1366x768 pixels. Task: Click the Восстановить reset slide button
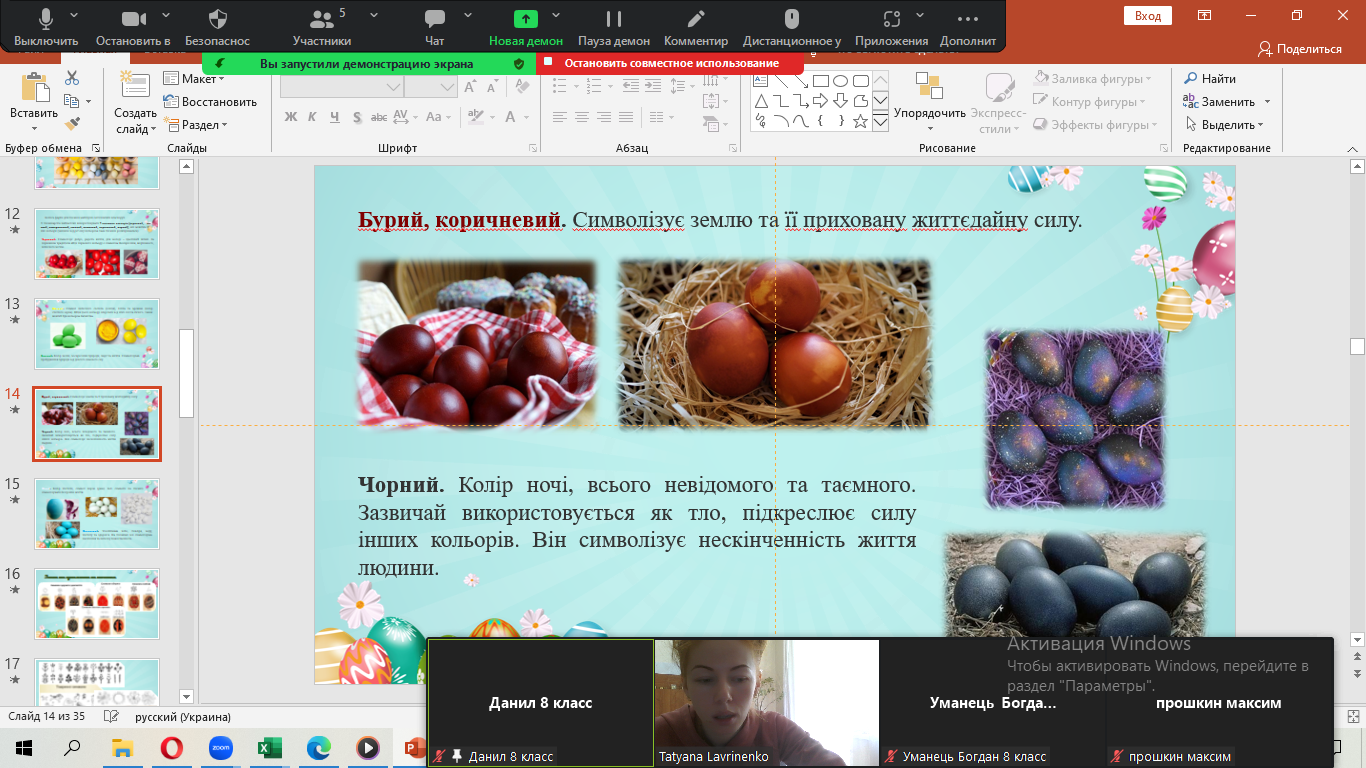210,101
